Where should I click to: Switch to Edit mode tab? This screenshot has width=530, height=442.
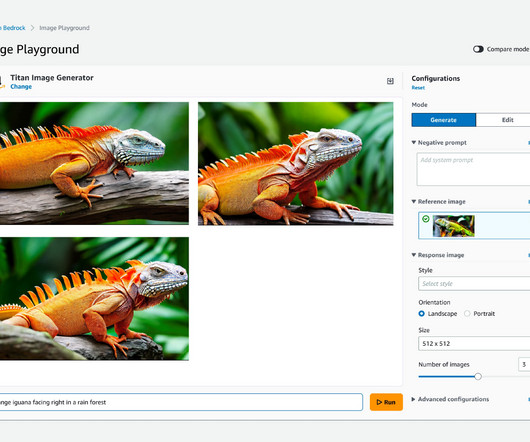point(504,120)
